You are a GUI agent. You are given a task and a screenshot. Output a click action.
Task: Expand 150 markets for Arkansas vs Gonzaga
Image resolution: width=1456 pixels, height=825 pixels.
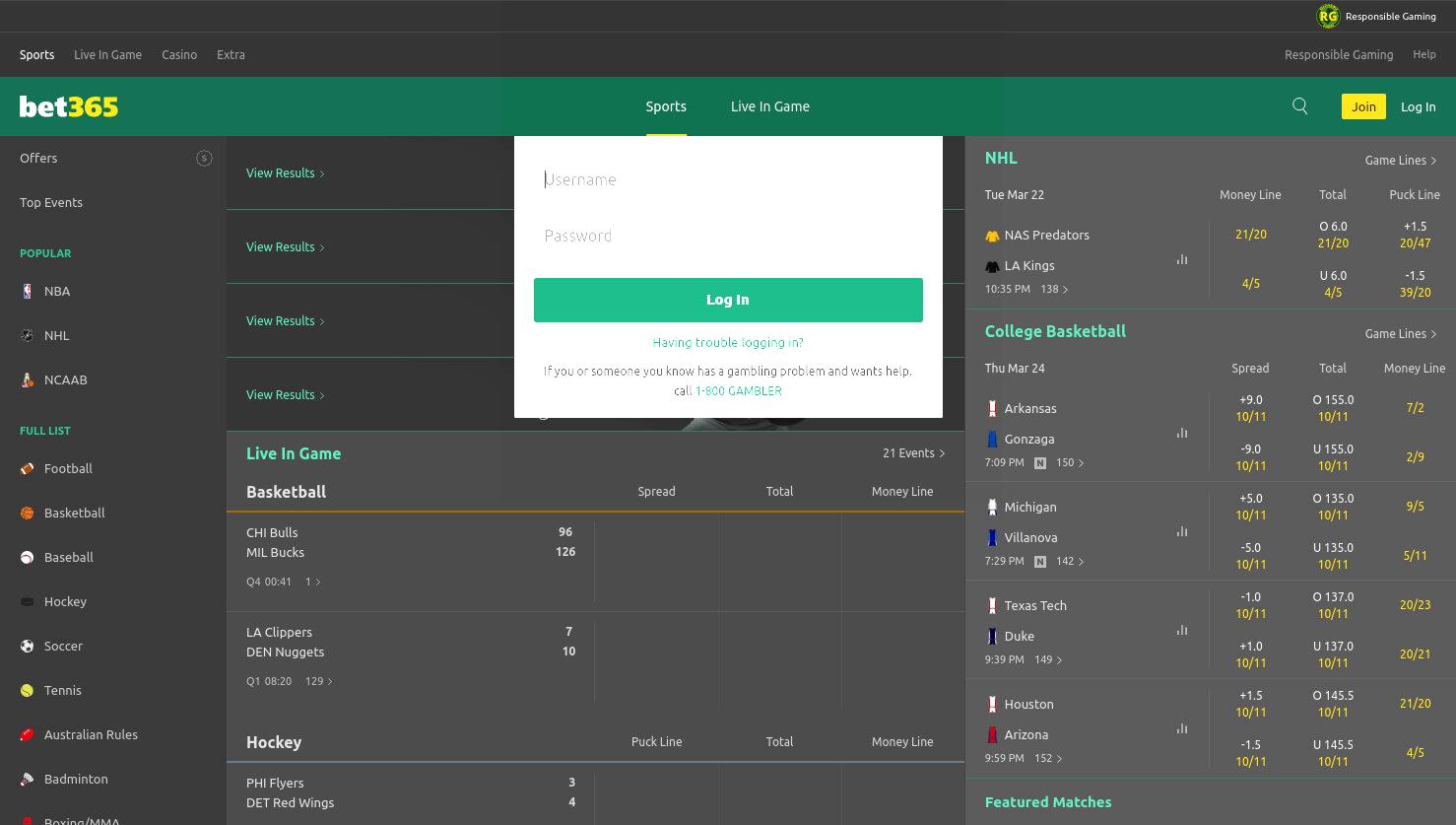[1070, 462]
